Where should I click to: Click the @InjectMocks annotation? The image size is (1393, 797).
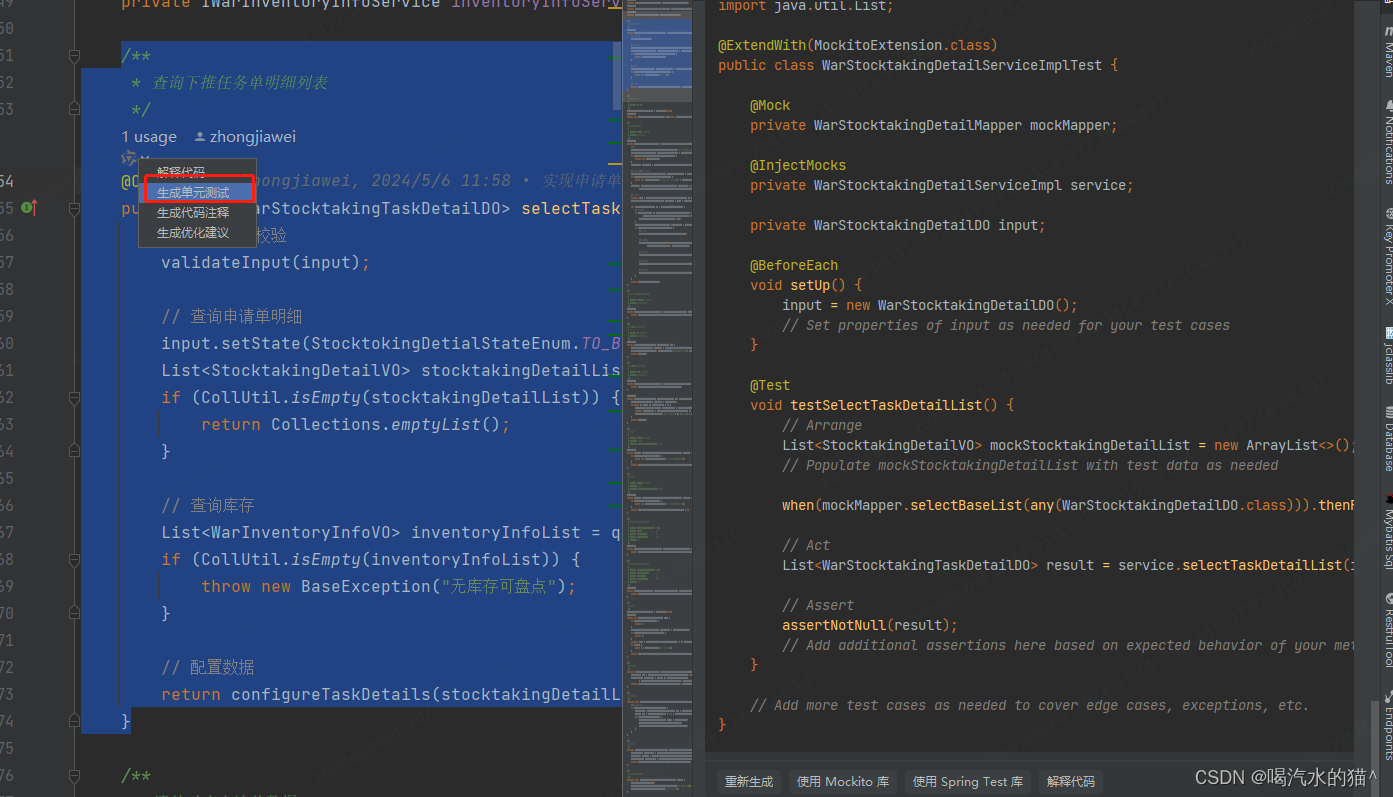point(798,165)
